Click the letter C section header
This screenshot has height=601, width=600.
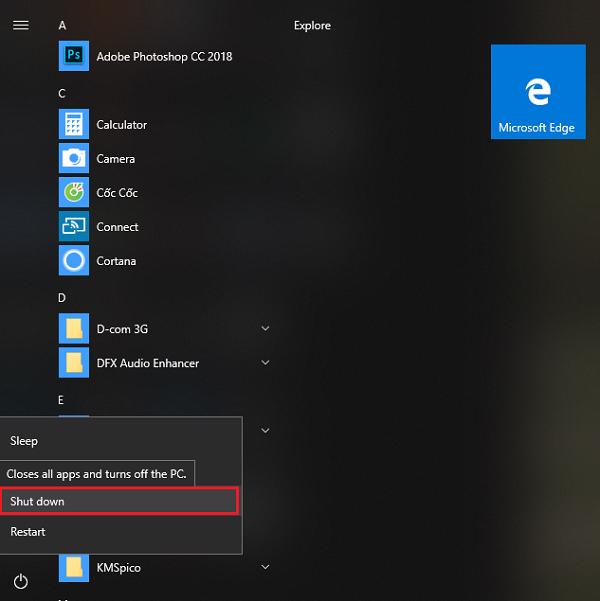[x=62, y=93]
